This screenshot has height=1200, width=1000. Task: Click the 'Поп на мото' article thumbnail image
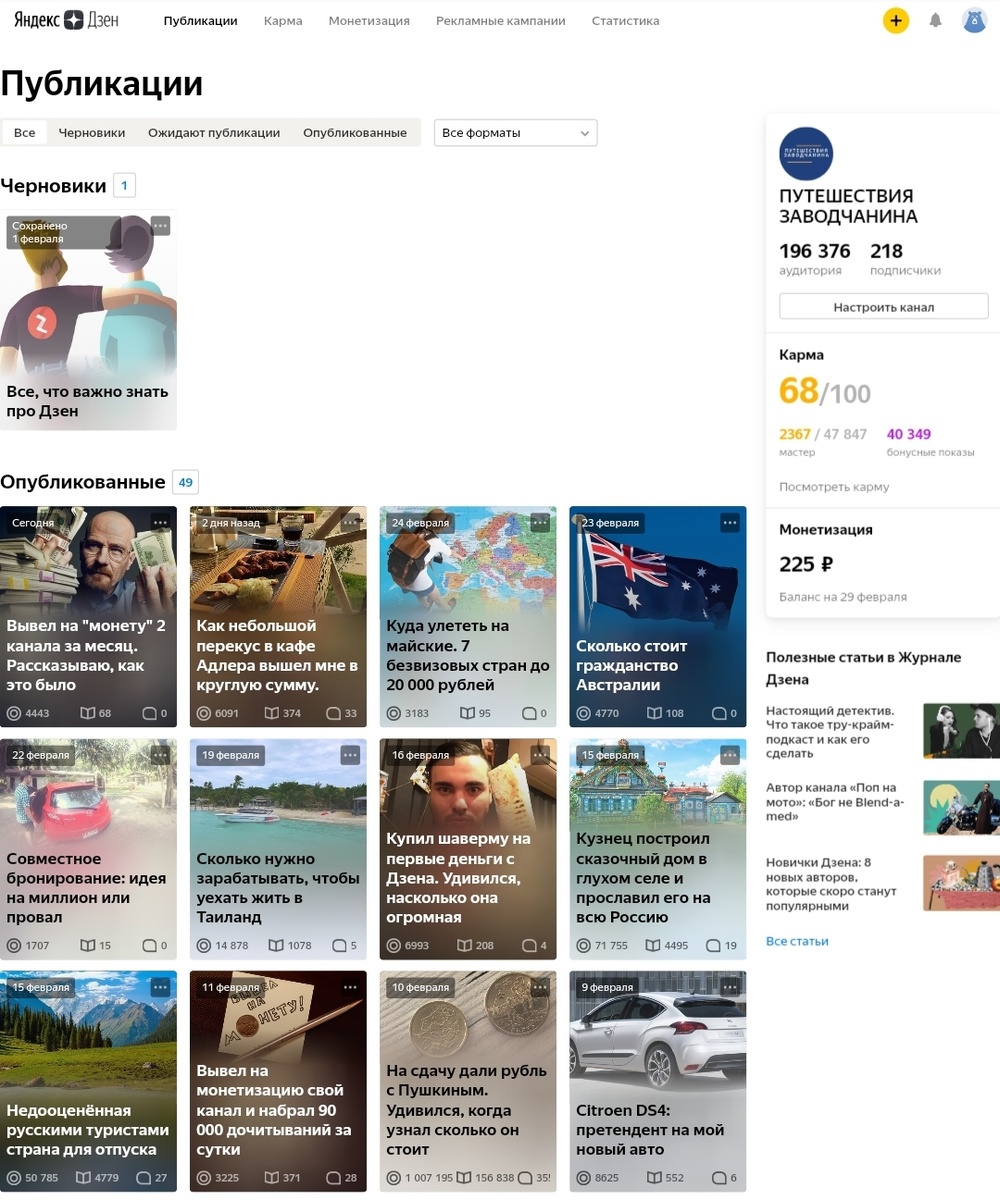pos(961,807)
